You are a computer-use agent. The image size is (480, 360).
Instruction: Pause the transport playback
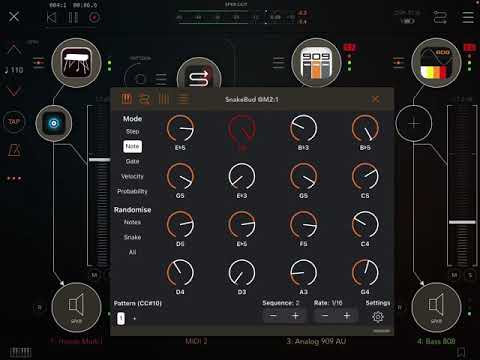pos(73,17)
